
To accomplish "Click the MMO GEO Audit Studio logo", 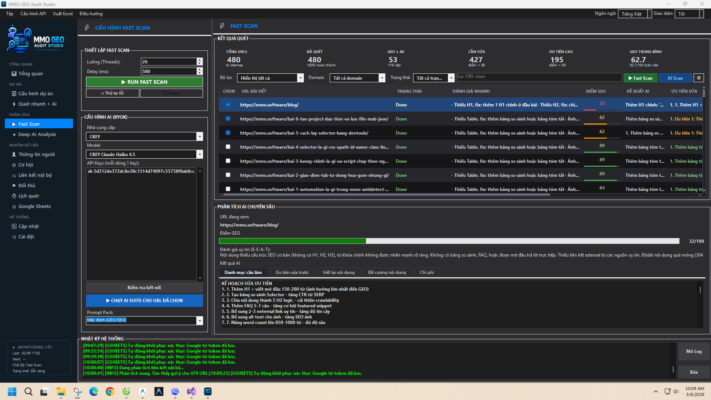I will pos(35,39).
